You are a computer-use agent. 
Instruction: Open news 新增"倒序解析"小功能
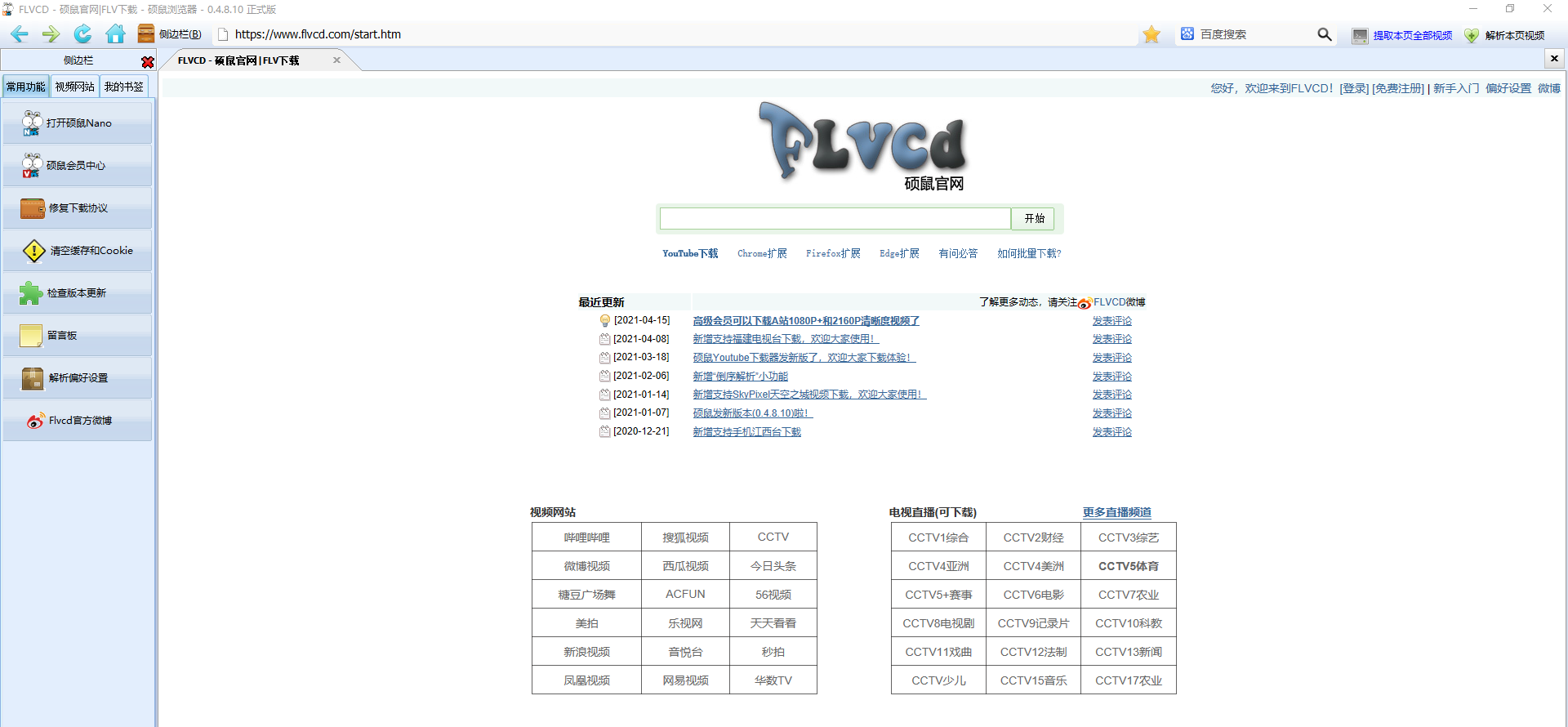(741, 377)
